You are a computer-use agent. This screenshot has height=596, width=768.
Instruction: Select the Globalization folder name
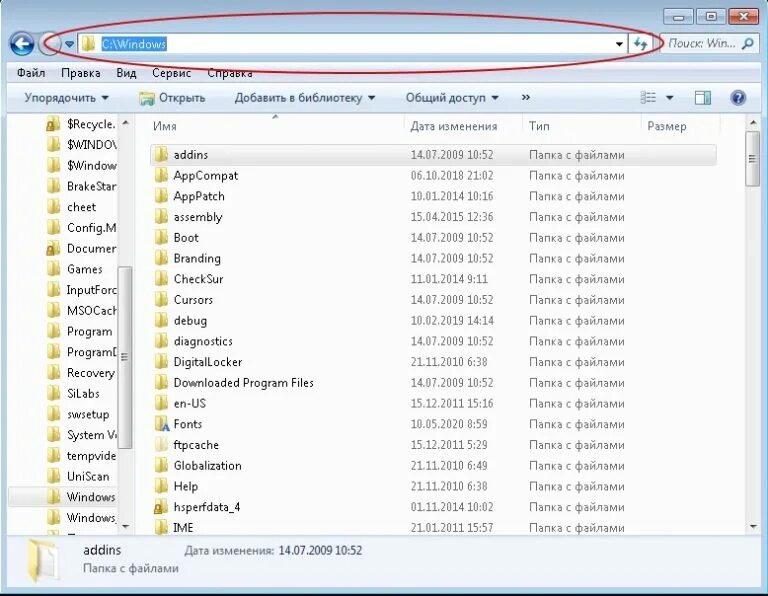click(x=207, y=466)
